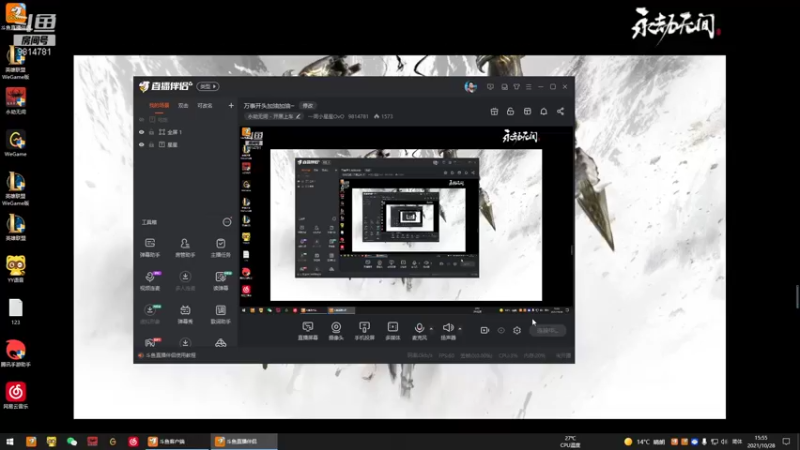Expand the microphone options arrow
The width and height of the screenshot is (800, 450).
(432, 329)
